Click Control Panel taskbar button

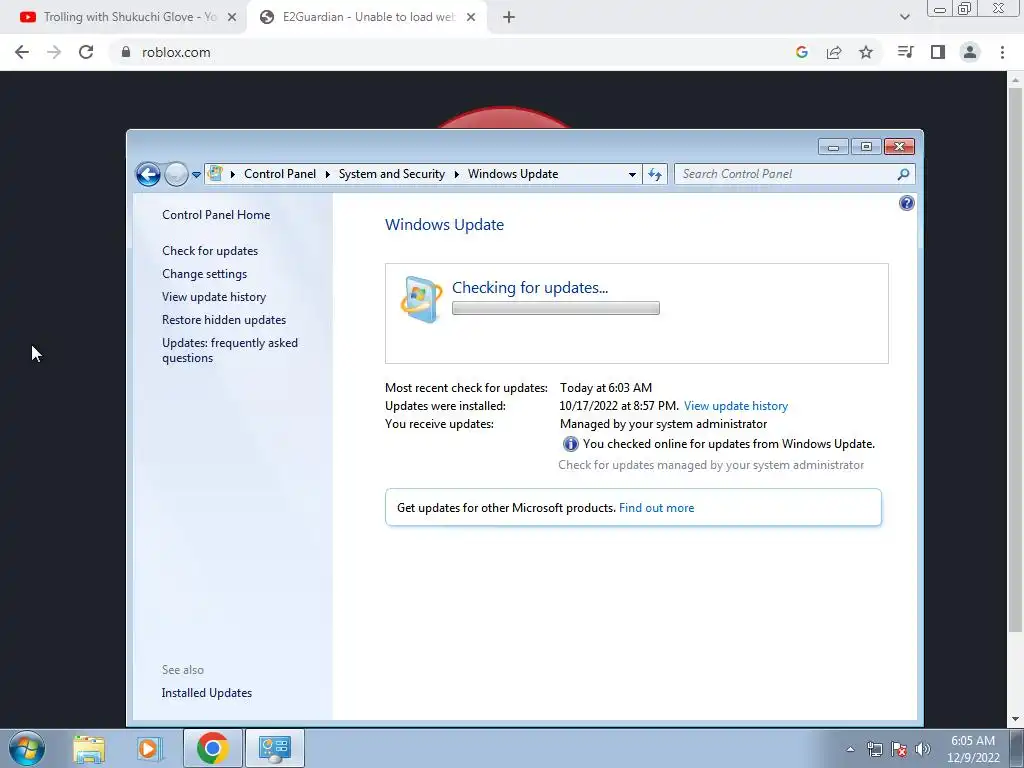click(274, 748)
